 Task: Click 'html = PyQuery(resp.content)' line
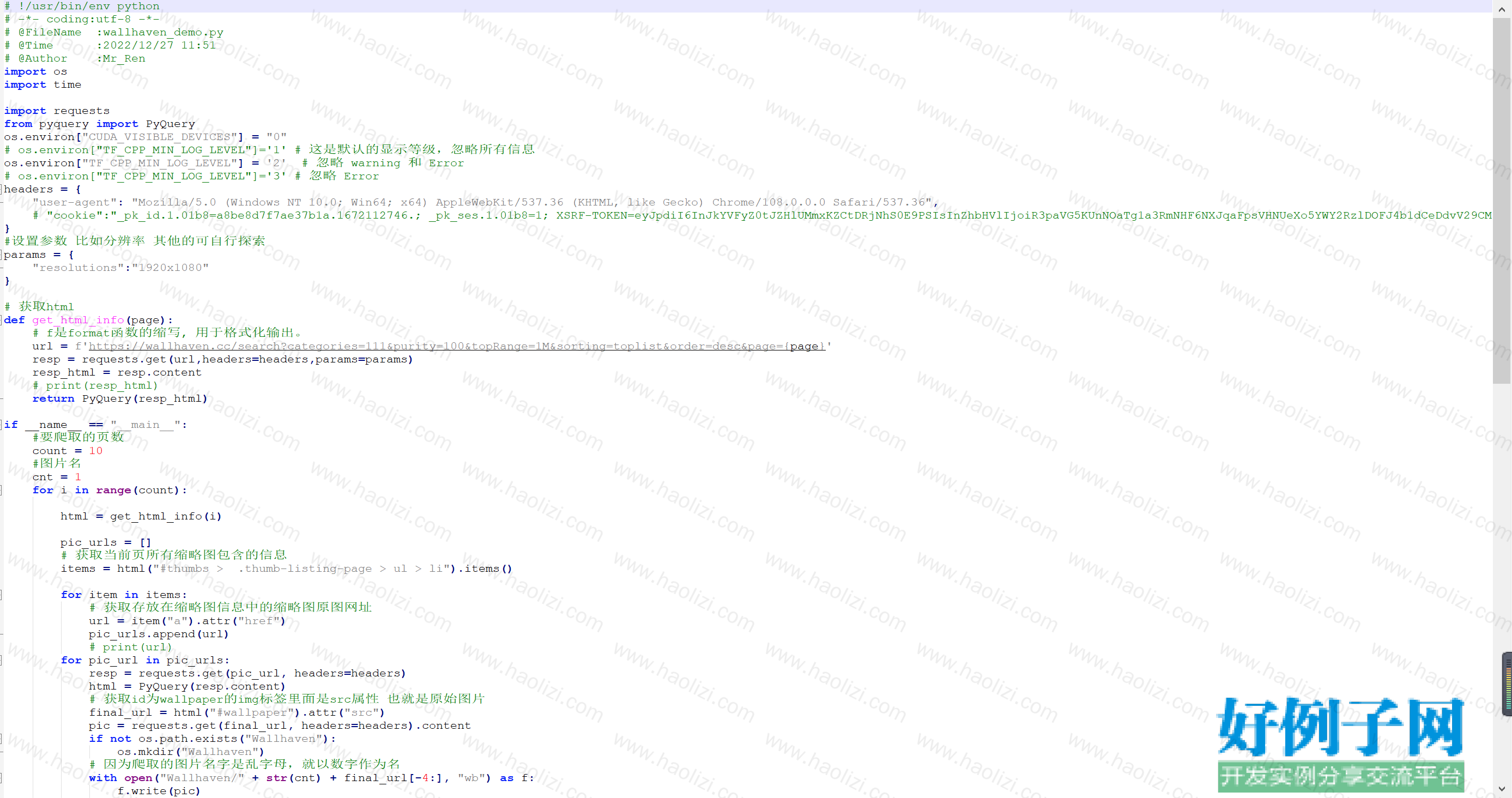188,686
